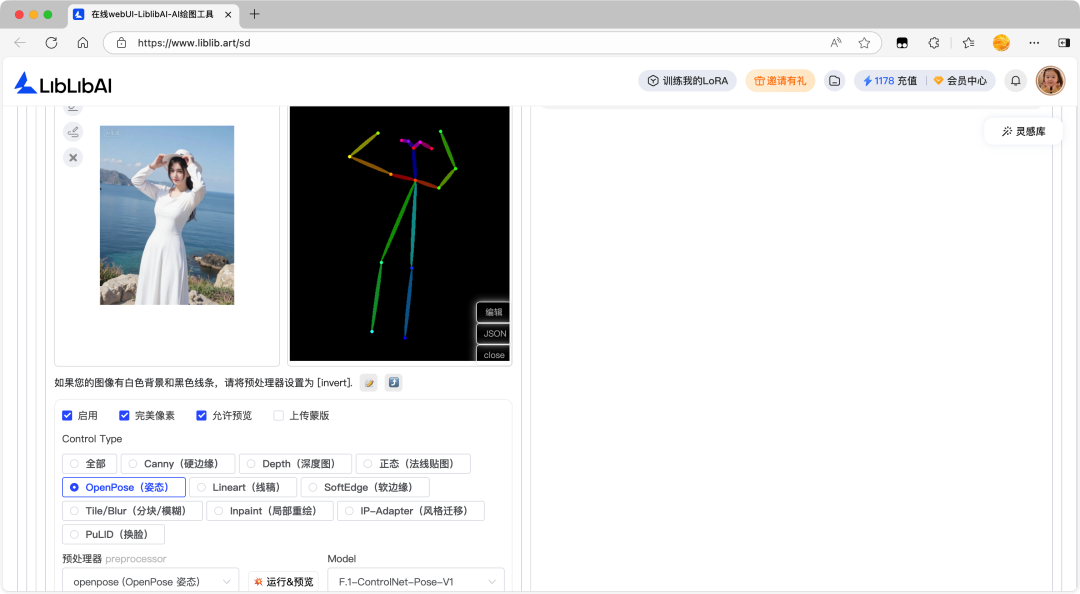Click the dark extension icon in toolbar

pos(902,43)
